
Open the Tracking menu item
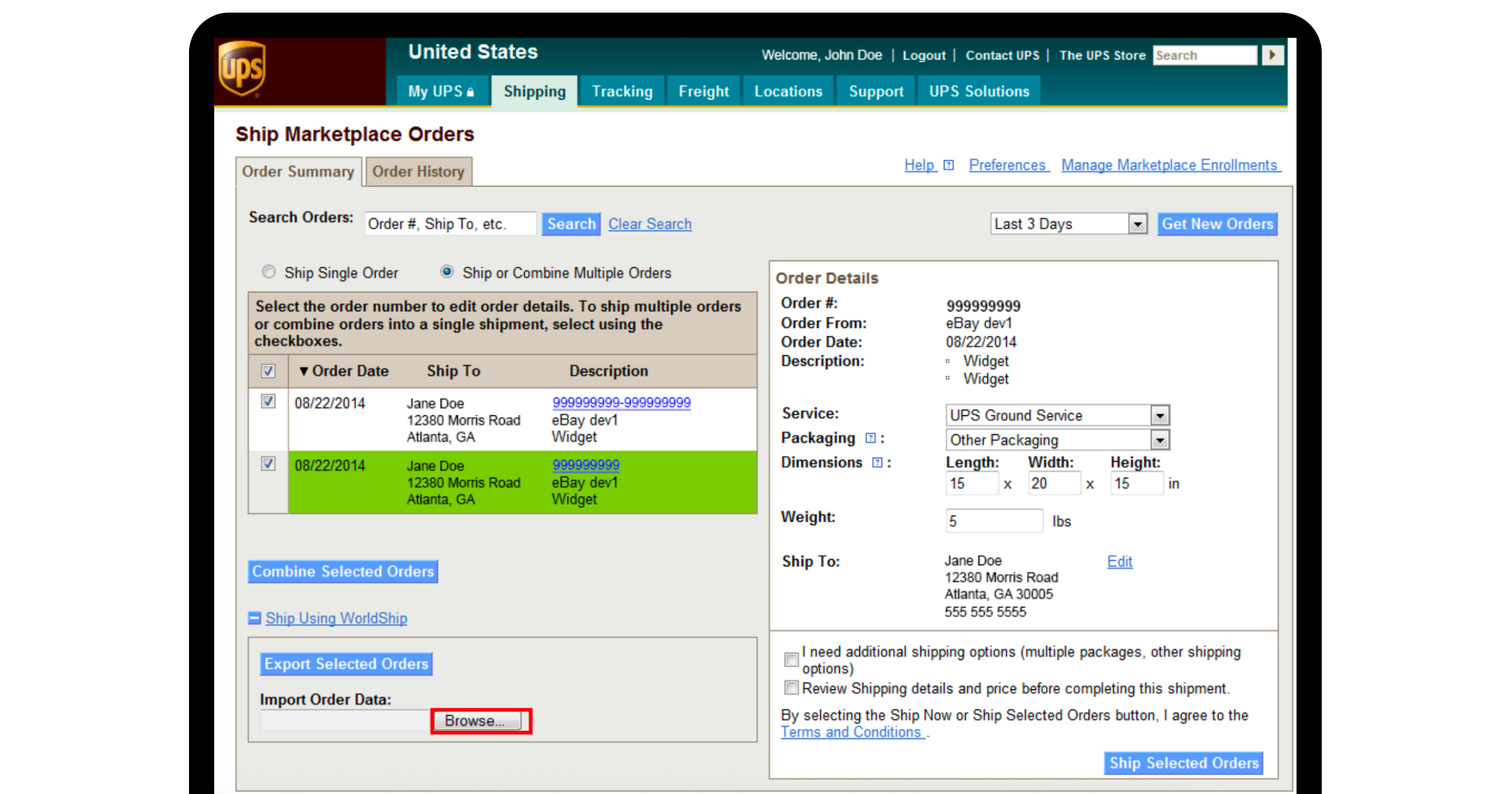(x=622, y=91)
